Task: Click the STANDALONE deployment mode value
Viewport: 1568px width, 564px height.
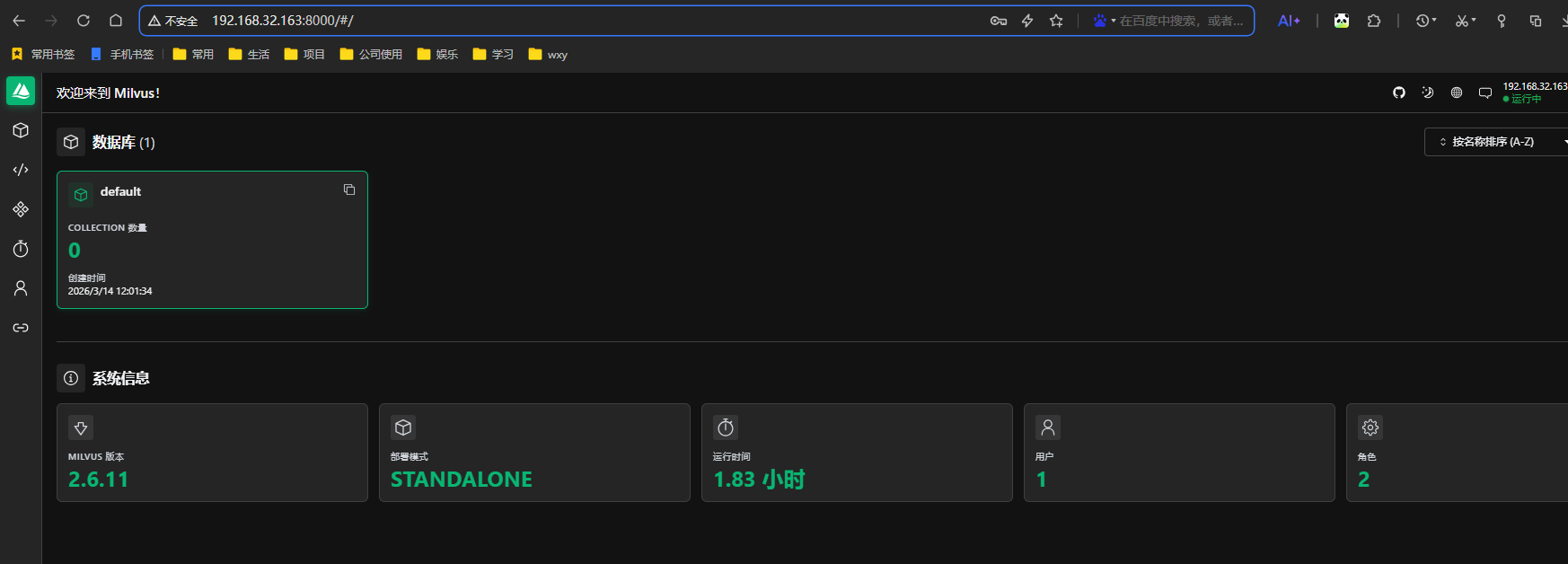Action: pos(462,480)
